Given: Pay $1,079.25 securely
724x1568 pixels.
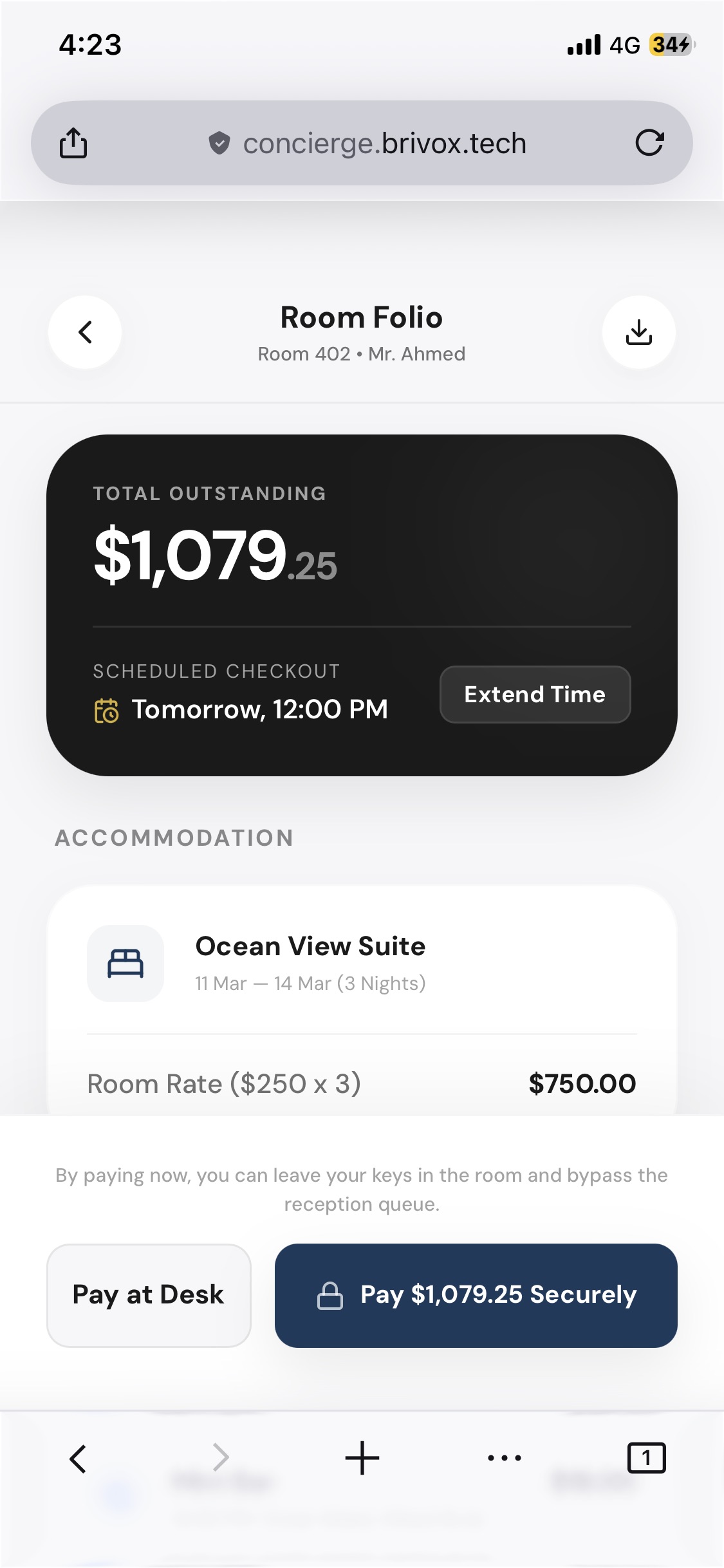Looking at the screenshot, I should pos(476,1295).
